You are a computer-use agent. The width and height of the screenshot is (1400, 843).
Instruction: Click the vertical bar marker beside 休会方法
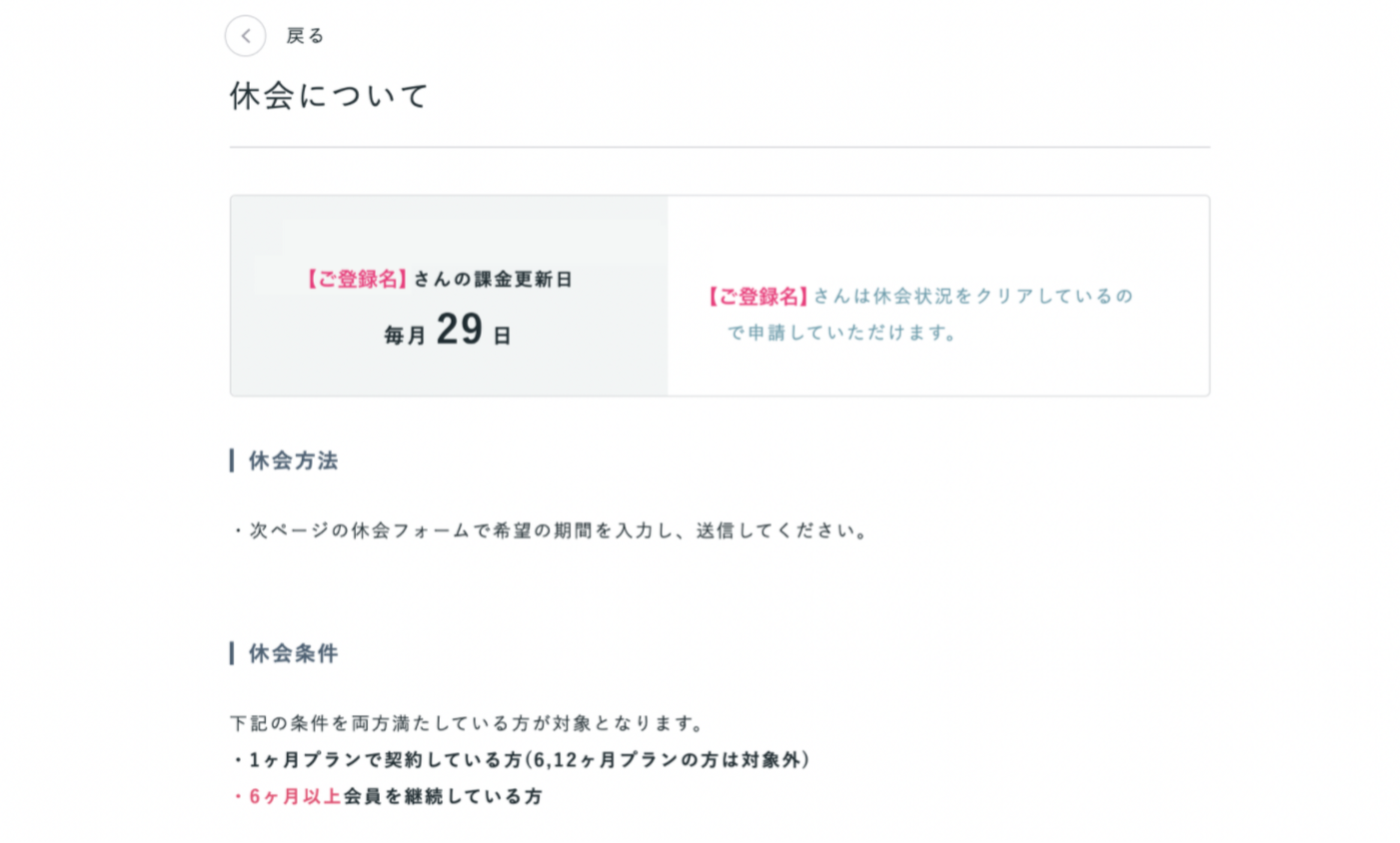pos(232,460)
